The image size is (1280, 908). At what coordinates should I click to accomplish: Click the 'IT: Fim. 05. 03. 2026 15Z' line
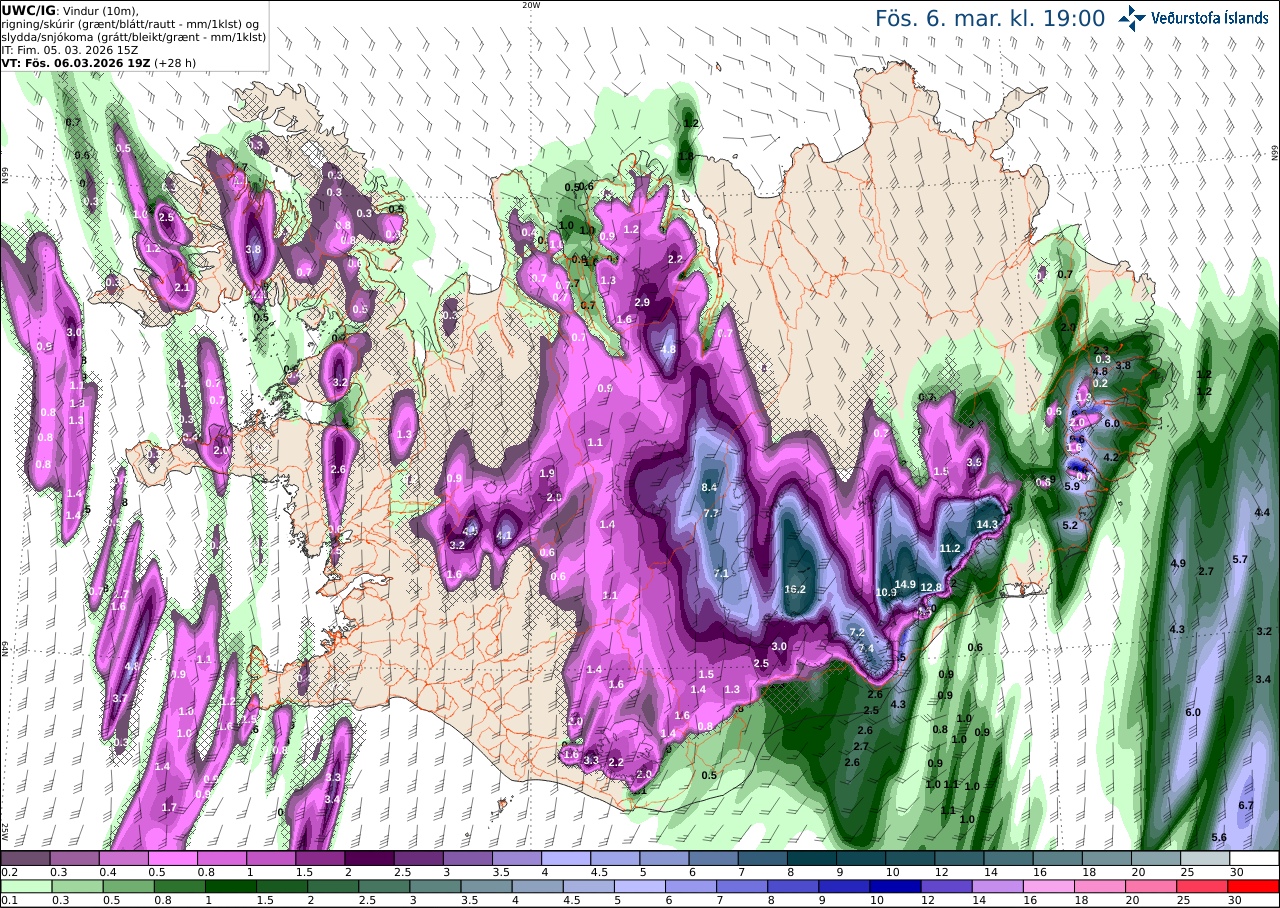69,49
